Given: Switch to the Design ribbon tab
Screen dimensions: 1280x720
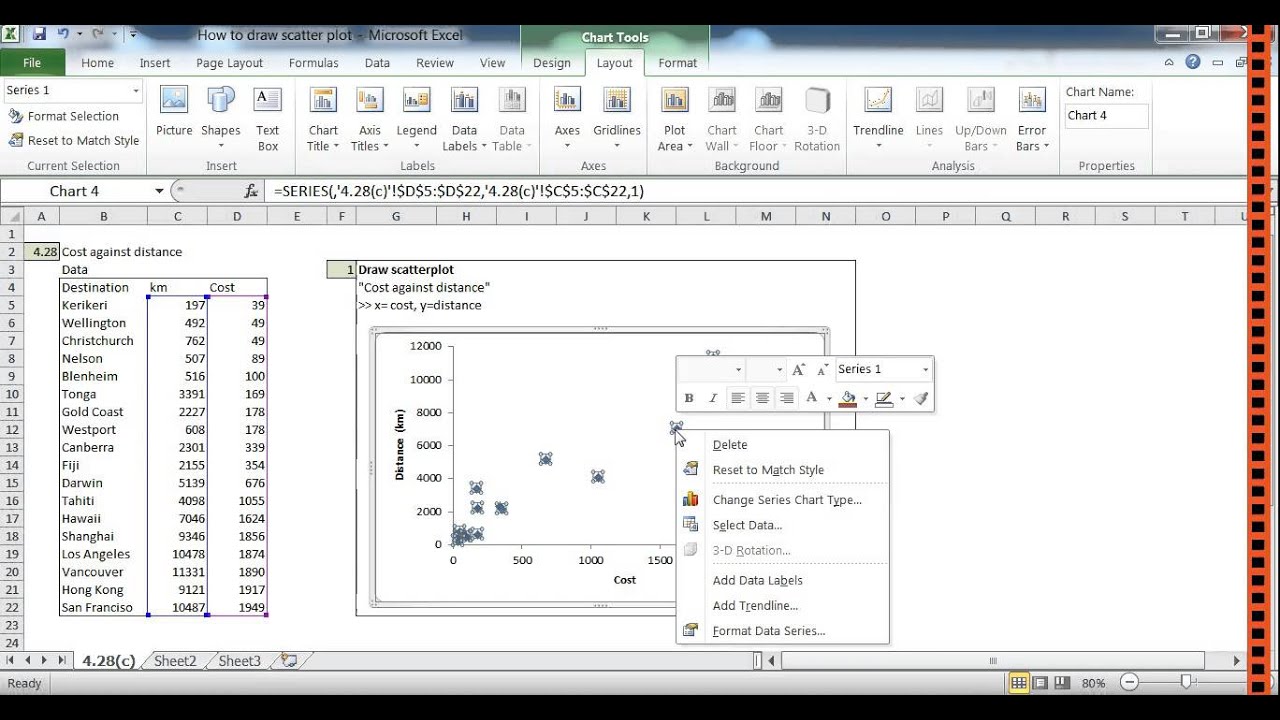Looking at the screenshot, I should click(551, 62).
